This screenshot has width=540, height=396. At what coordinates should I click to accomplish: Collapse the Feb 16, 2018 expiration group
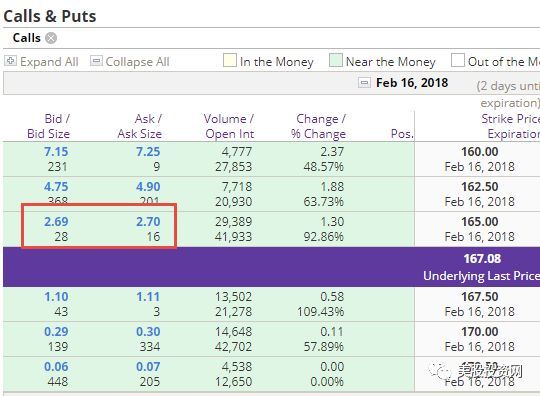pyautogui.click(x=364, y=83)
